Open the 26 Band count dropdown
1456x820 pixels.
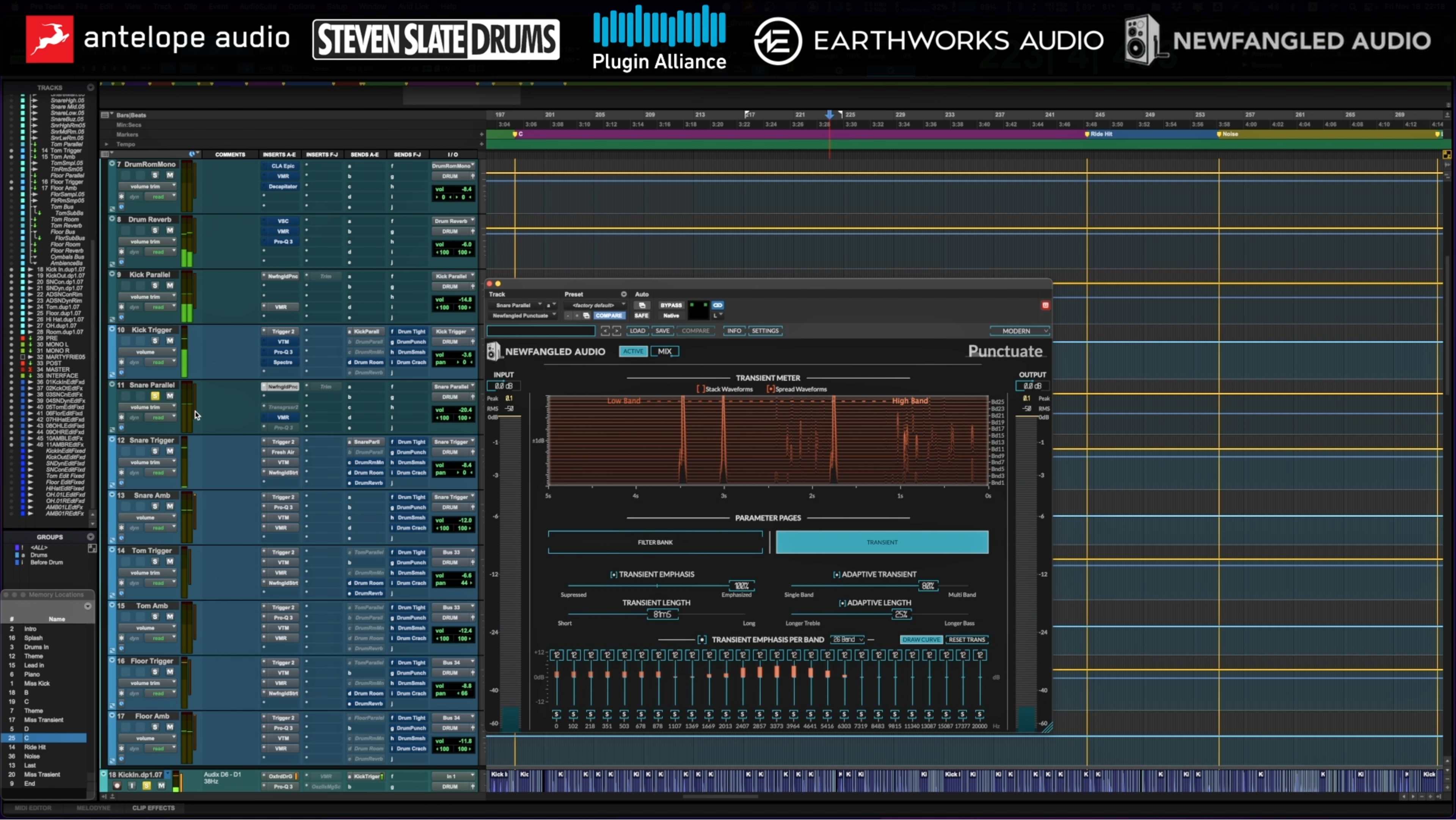pos(847,639)
